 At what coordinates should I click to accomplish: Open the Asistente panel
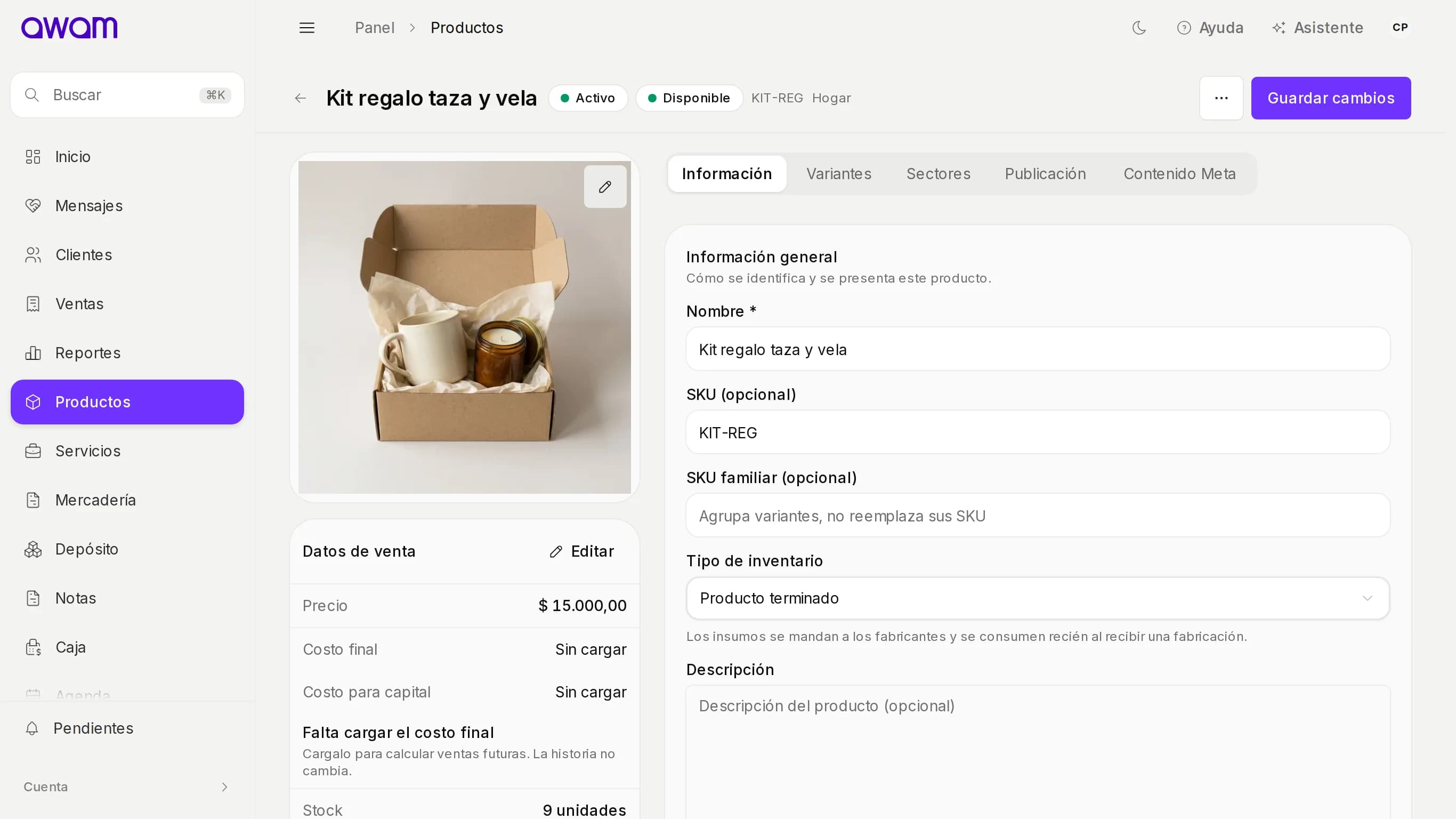[x=1317, y=28]
